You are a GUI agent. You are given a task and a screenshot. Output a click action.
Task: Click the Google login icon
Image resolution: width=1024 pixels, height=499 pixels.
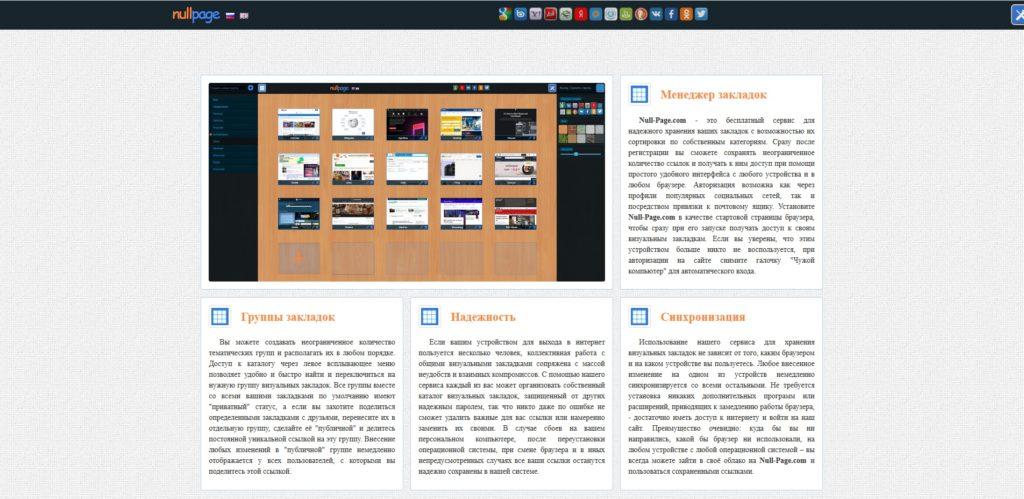(505, 14)
